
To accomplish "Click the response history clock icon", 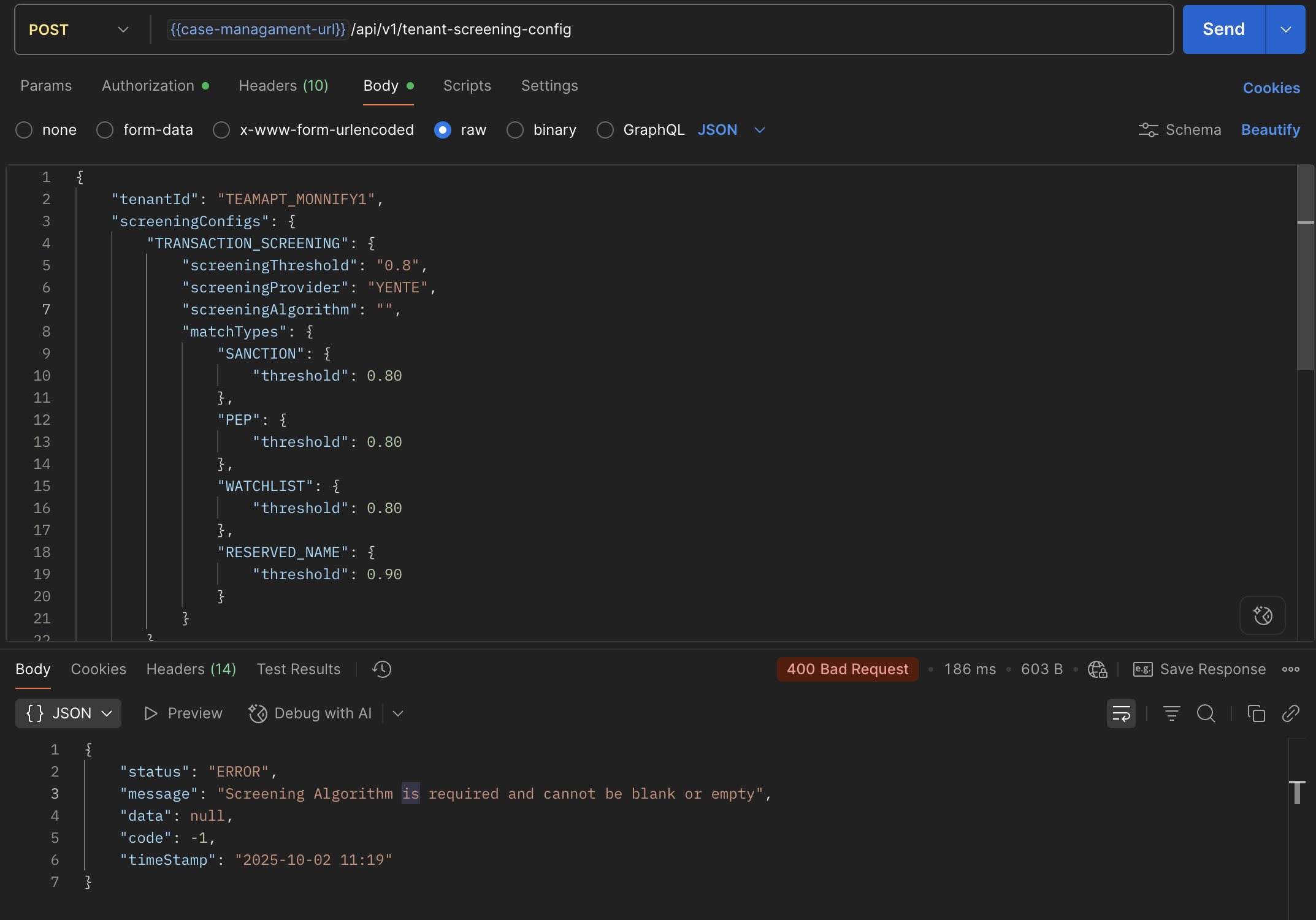I will click(x=381, y=669).
